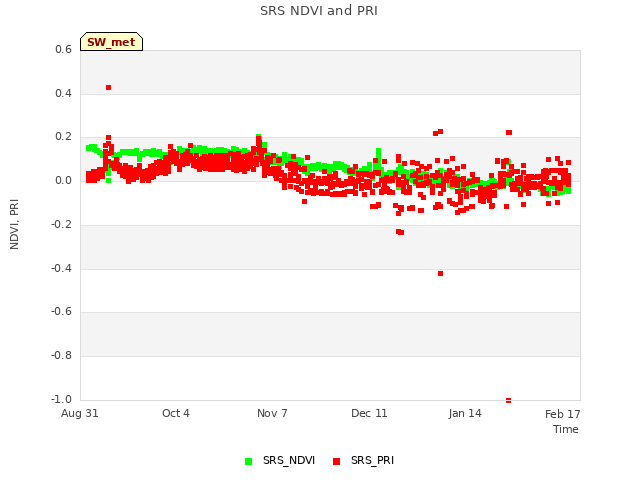Click the Feb 17 x-axis label
This screenshot has height=480, width=640.
click(x=562, y=414)
